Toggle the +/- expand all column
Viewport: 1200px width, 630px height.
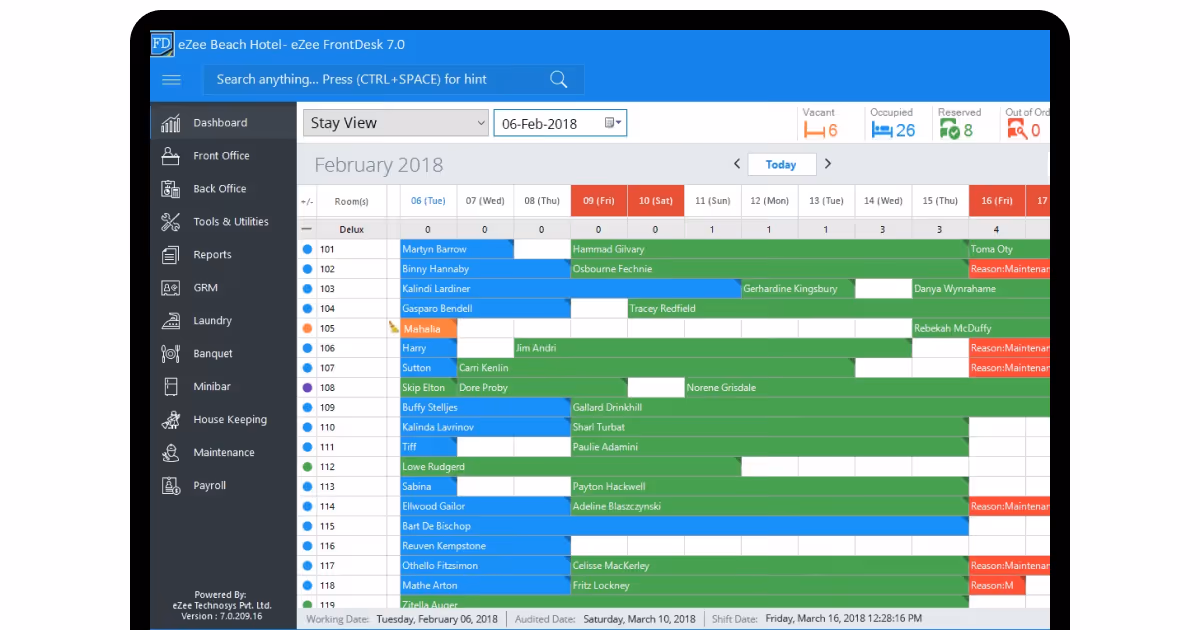point(307,201)
